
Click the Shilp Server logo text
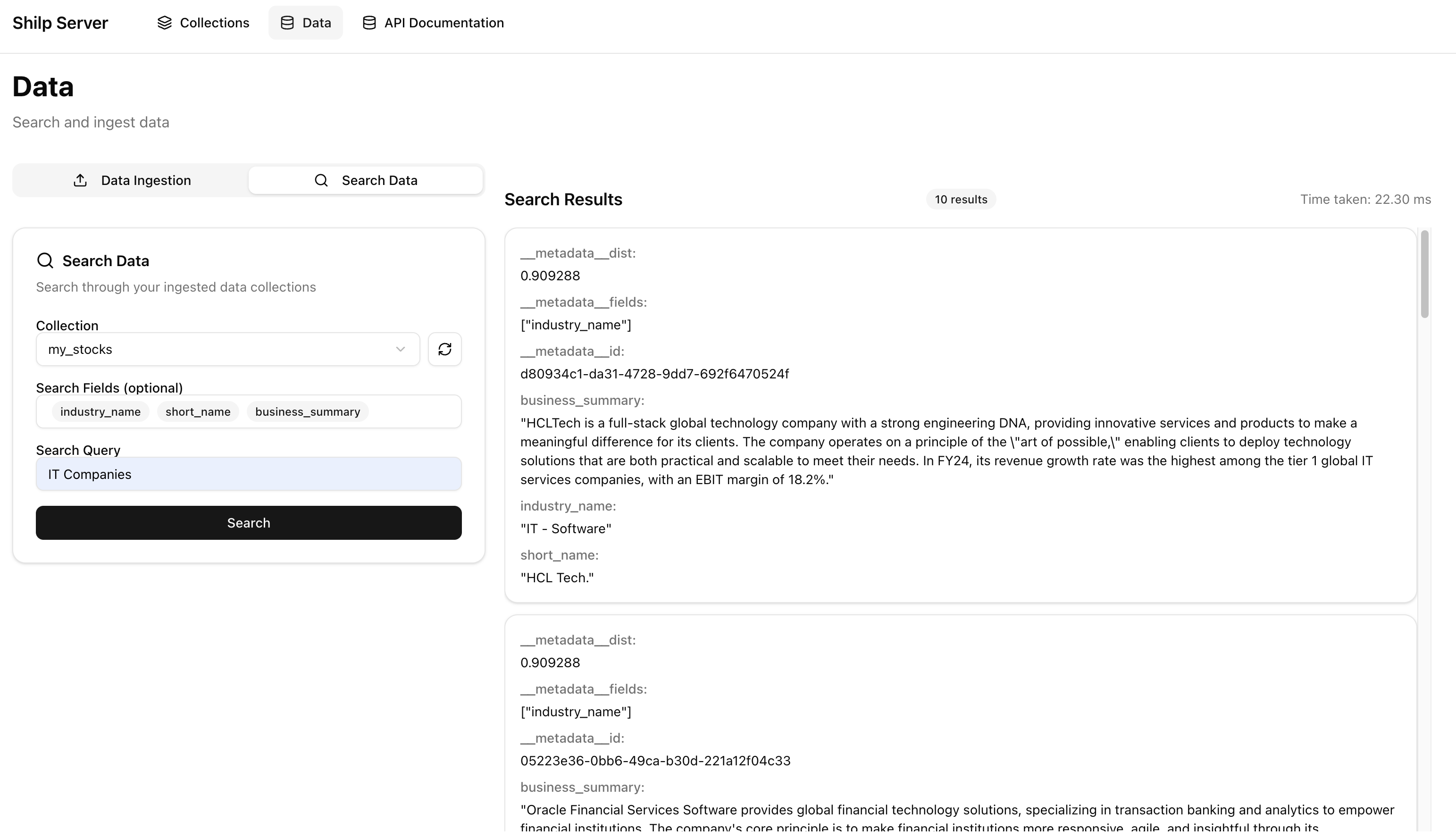[x=60, y=23]
